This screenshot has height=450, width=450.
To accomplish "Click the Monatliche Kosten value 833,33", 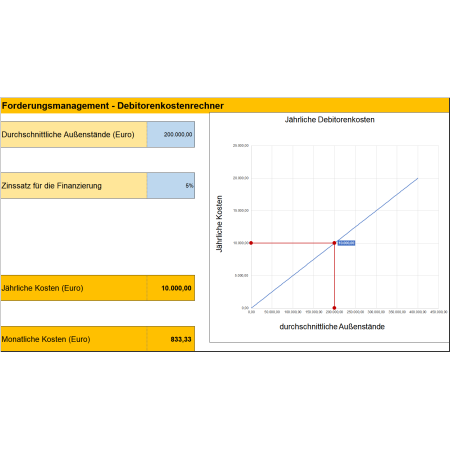I will [171, 339].
